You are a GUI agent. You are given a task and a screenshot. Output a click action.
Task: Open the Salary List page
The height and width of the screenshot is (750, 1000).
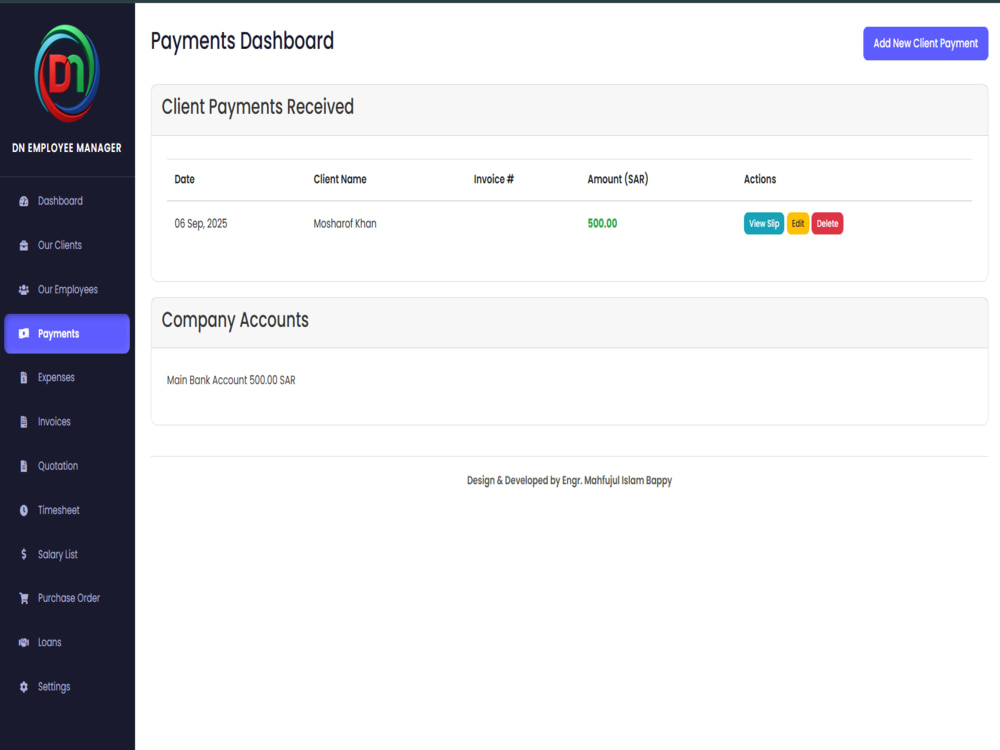coord(67,554)
